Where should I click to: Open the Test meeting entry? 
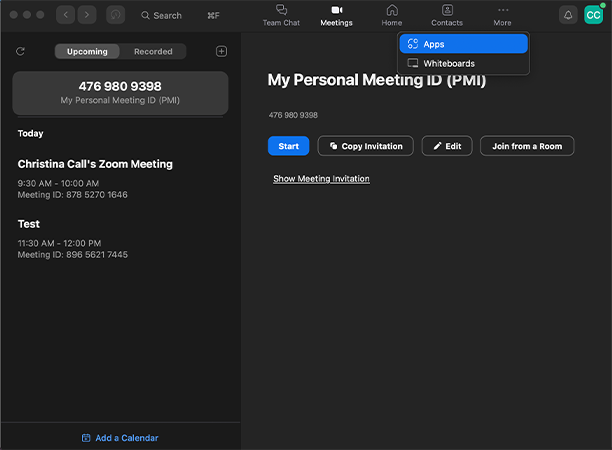point(120,238)
